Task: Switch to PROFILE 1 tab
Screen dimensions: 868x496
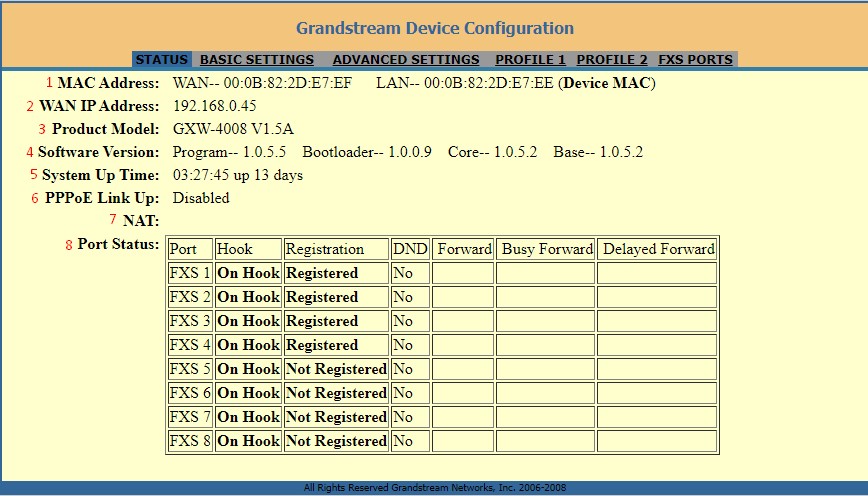Action: point(530,60)
